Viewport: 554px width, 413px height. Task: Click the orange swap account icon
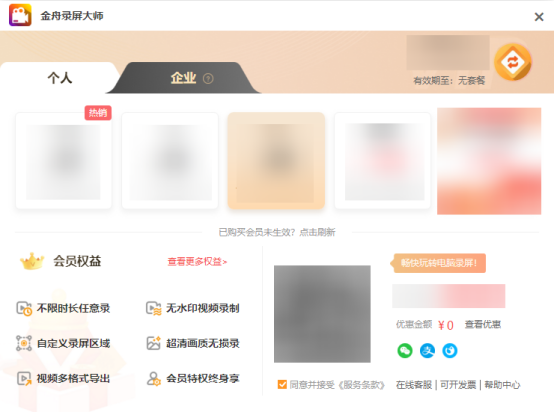point(513,63)
